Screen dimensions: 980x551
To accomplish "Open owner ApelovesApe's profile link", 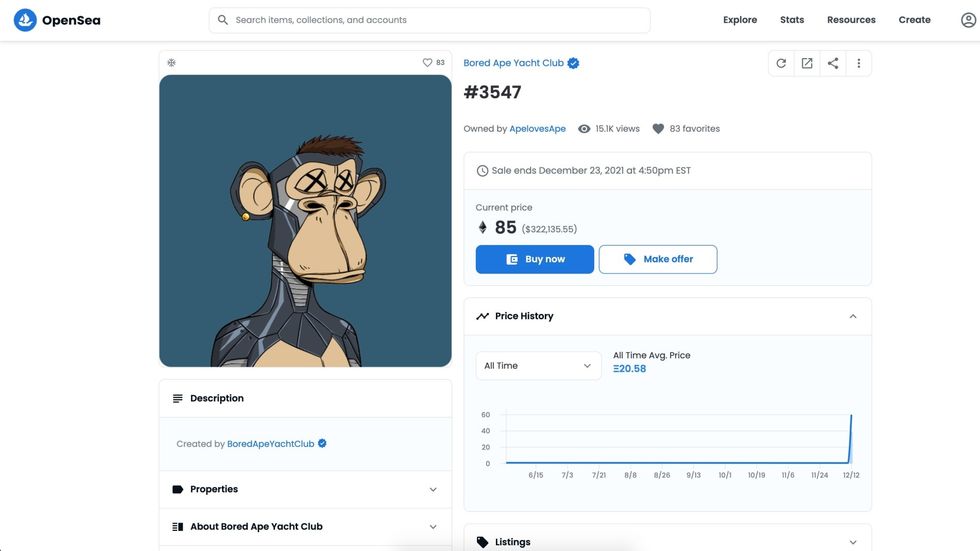I will pos(537,129).
